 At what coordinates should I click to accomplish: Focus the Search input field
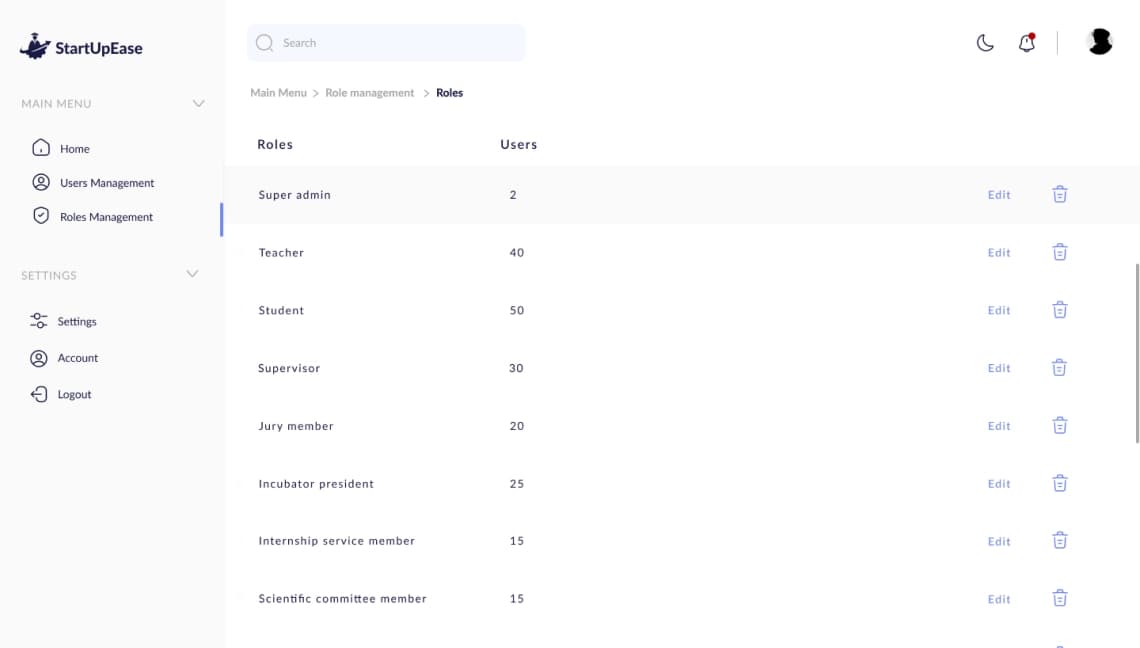(x=386, y=43)
